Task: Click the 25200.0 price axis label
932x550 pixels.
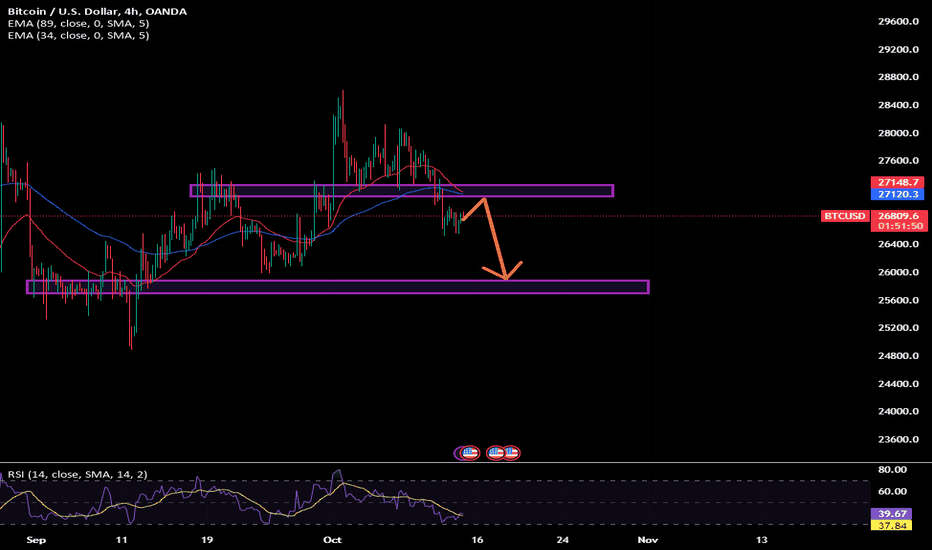Action: (898, 328)
